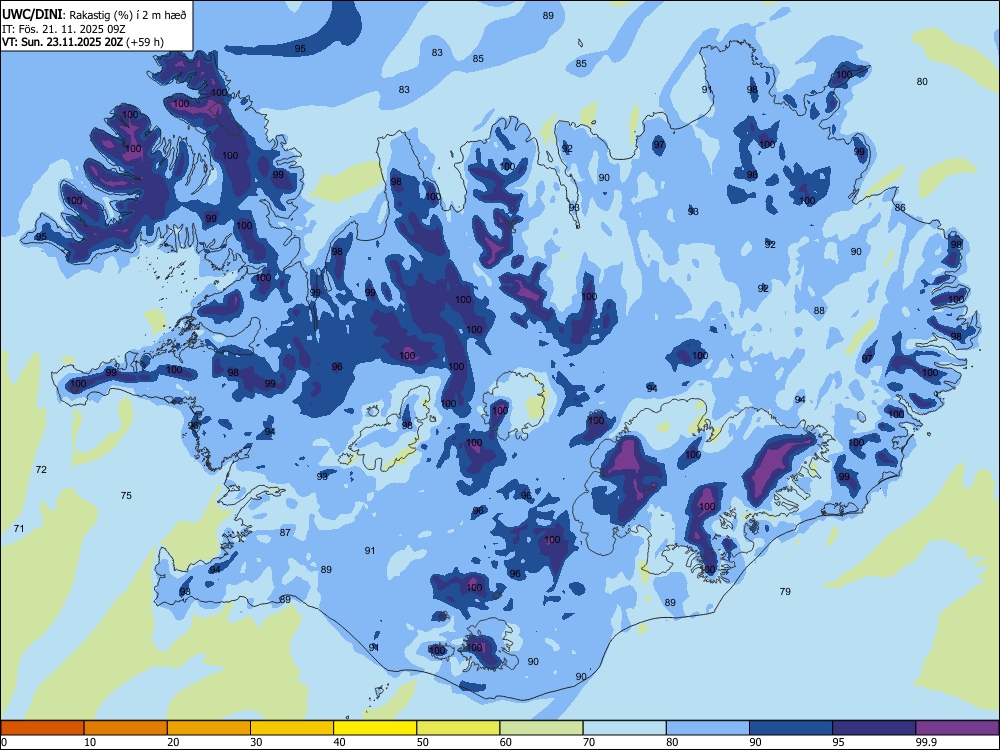Image resolution: width=1000 pixels, height=750 pixels.
Task: Click the '50' legend tick label
Action: [x=423, y=742]
